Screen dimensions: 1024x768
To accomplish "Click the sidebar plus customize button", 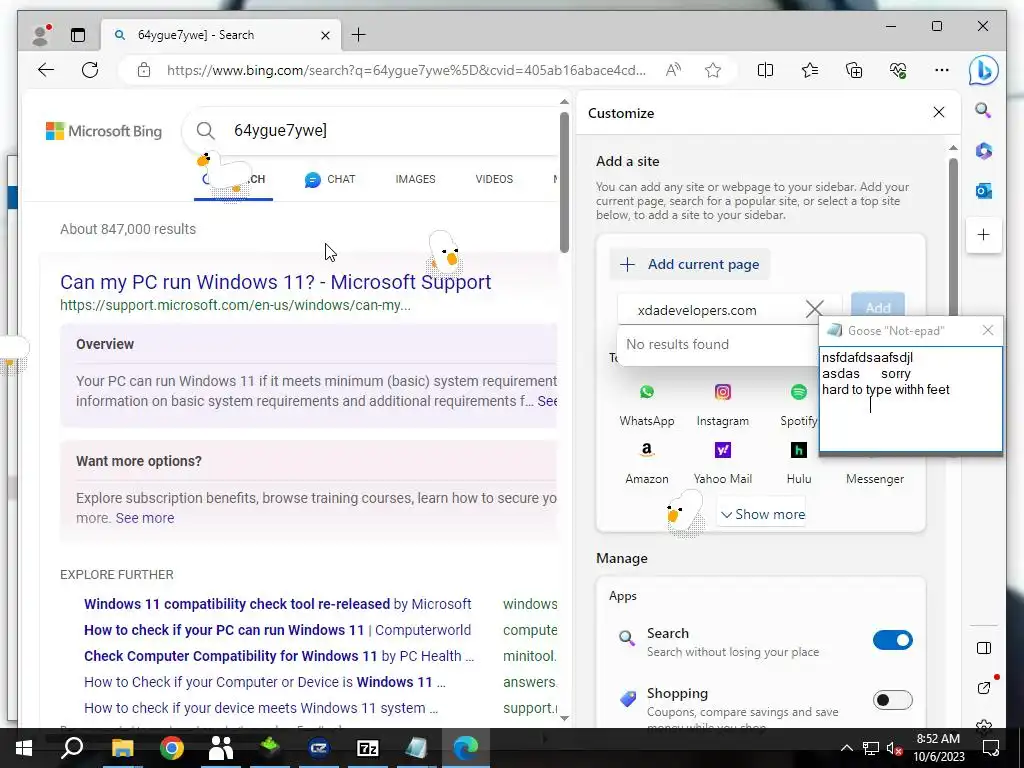I will pos(984,234).
